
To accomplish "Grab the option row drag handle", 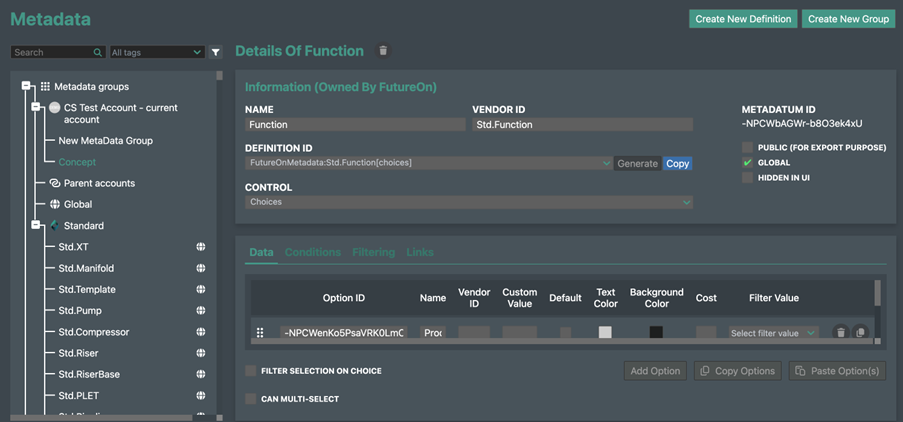I will coord(260,333).
